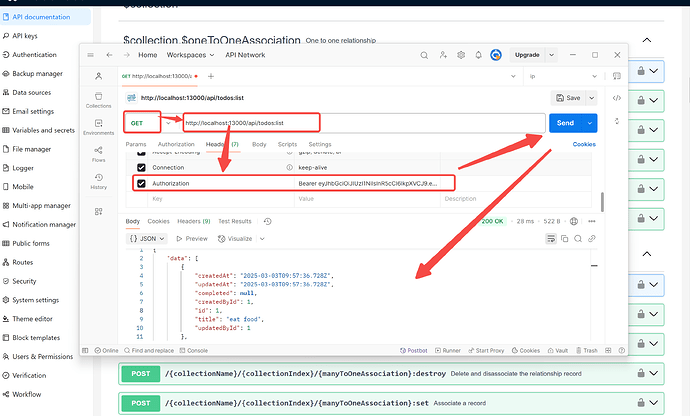Switch to request Settings tab

[320, 144]
